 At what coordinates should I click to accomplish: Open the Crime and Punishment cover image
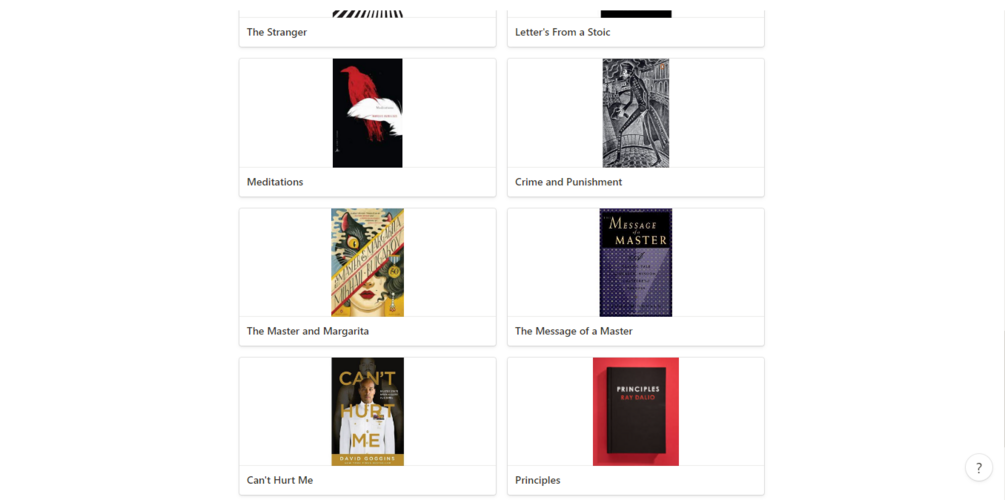pyautogui.click(x=636, y=113)
